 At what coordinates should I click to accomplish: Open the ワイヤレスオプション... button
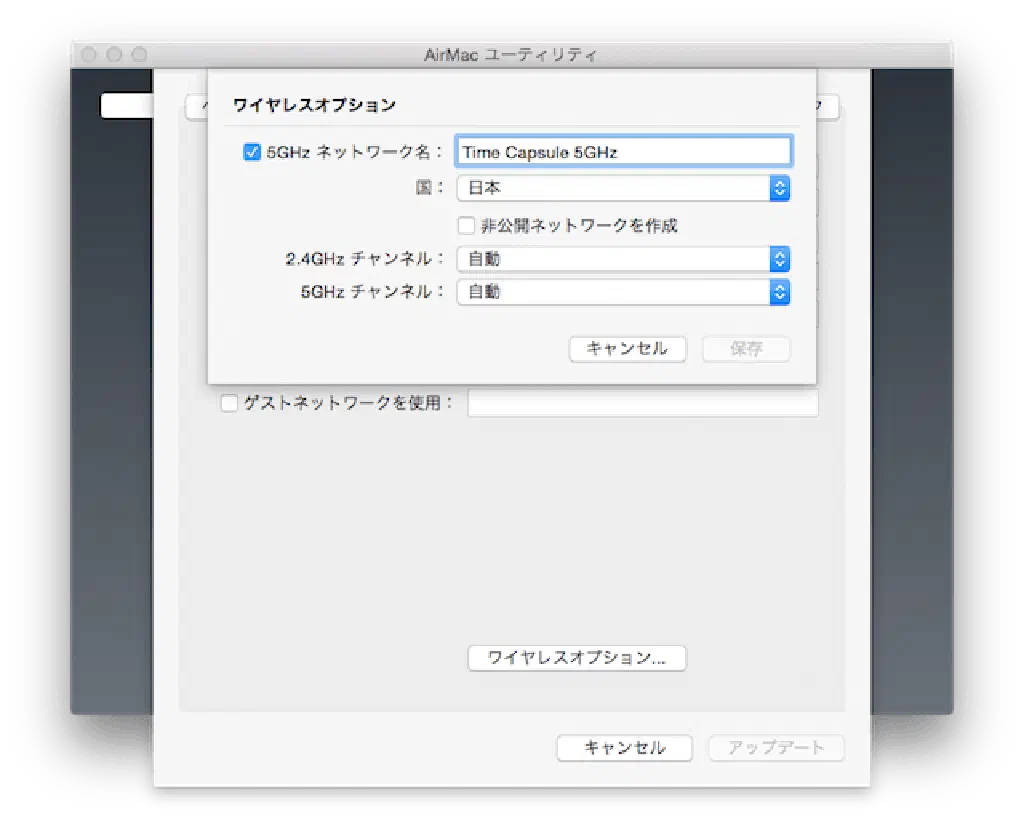577,658
